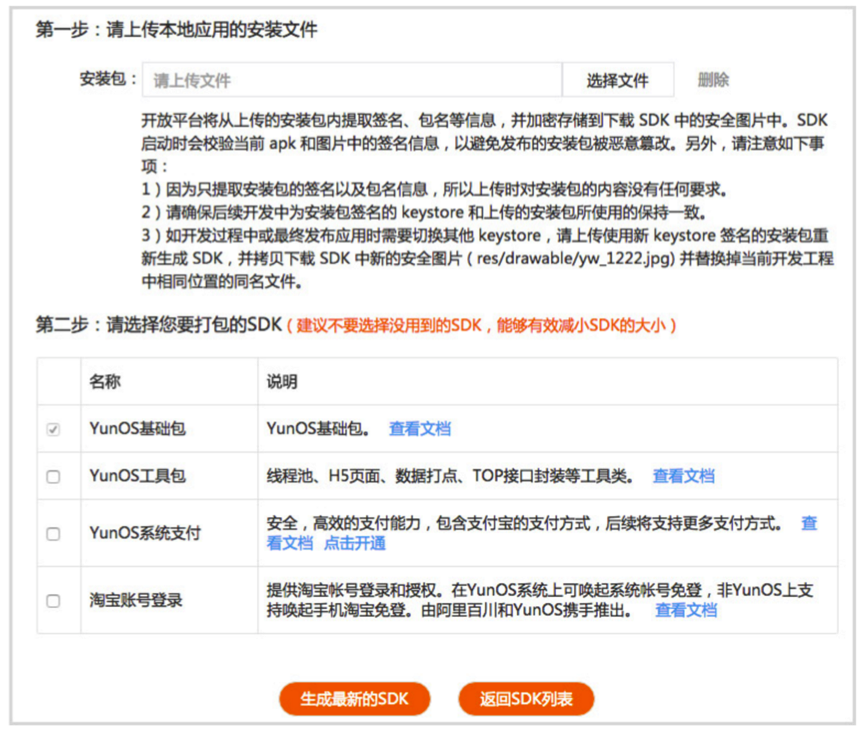
Task: Click 点击开通 link for YunOS系统支付
Action: (355, 543)
